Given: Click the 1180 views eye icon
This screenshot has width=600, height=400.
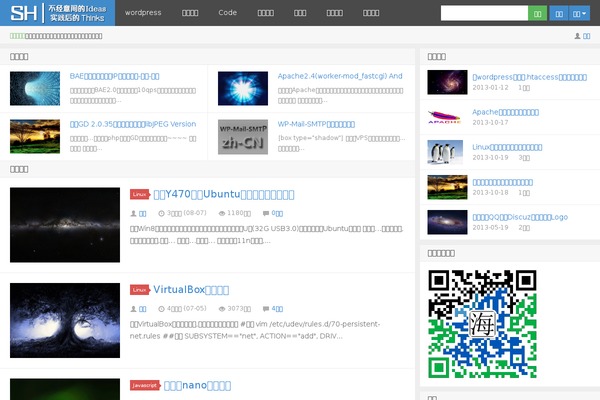Looking at the screenshot, I should 222,214.
